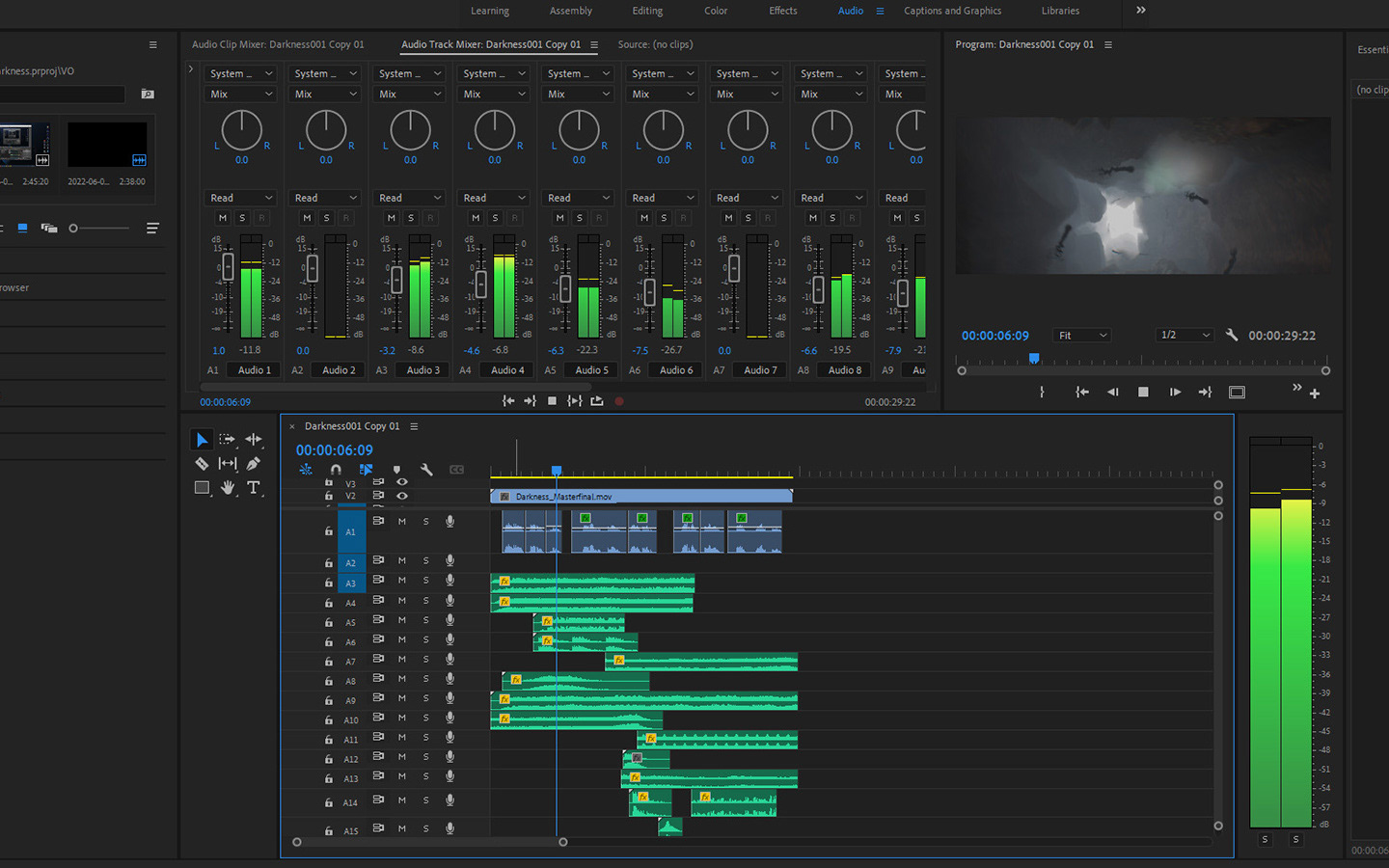Select the Razor tool
1389x868 pixels.
[202, 464]
